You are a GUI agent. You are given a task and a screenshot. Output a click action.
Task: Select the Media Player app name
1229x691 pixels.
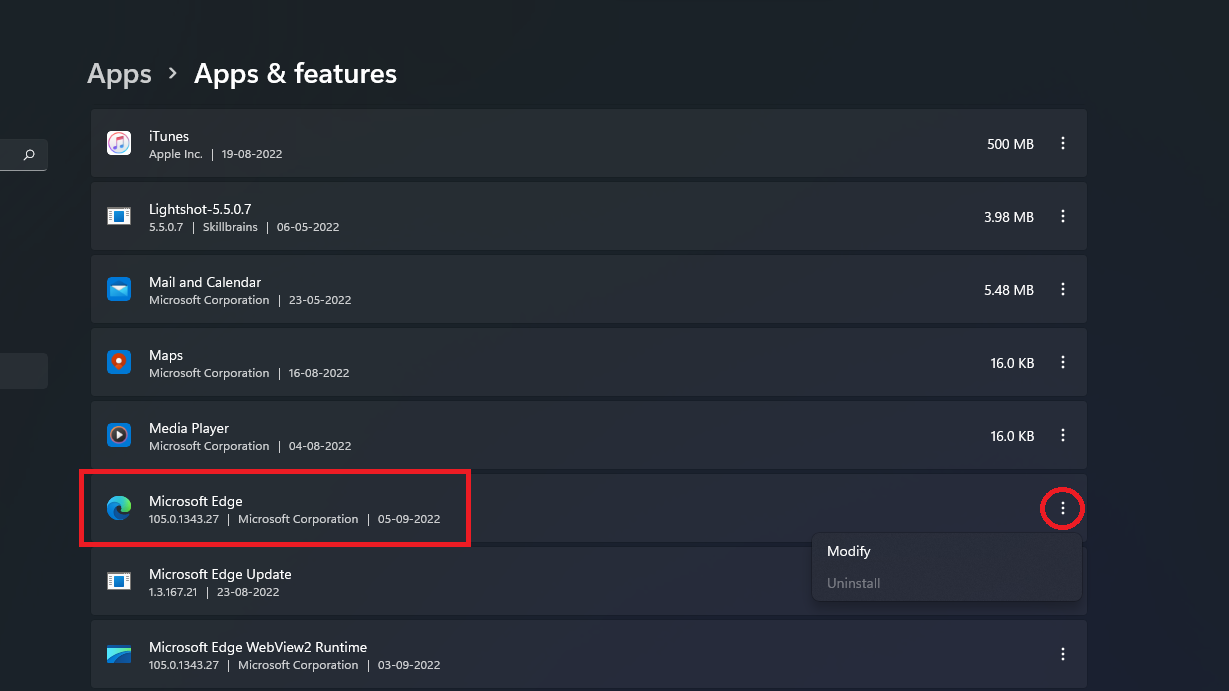[x=189, y=428]
